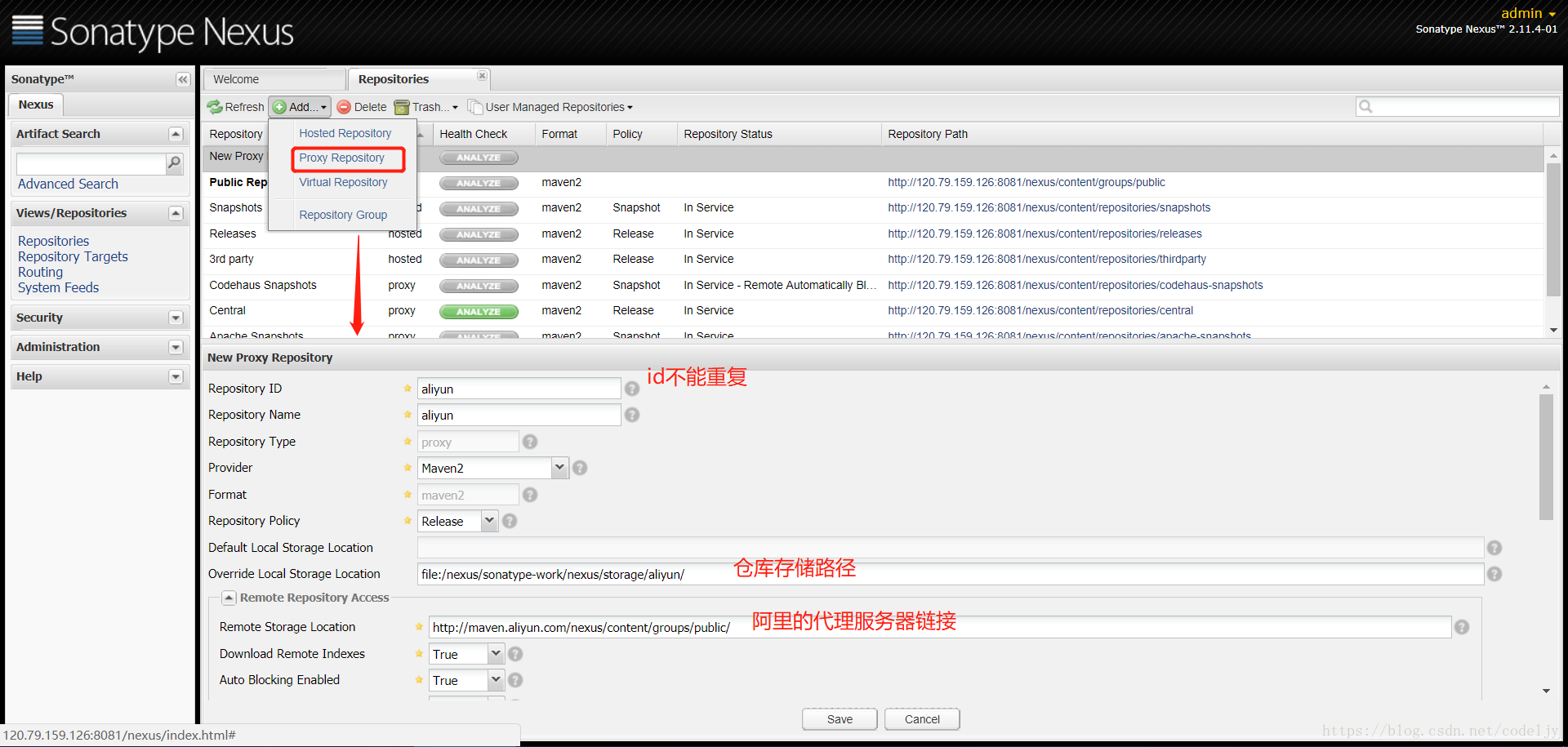Open the Central repository path URL
This screenshot has height=747, width=1568.
pos(1040,310)
